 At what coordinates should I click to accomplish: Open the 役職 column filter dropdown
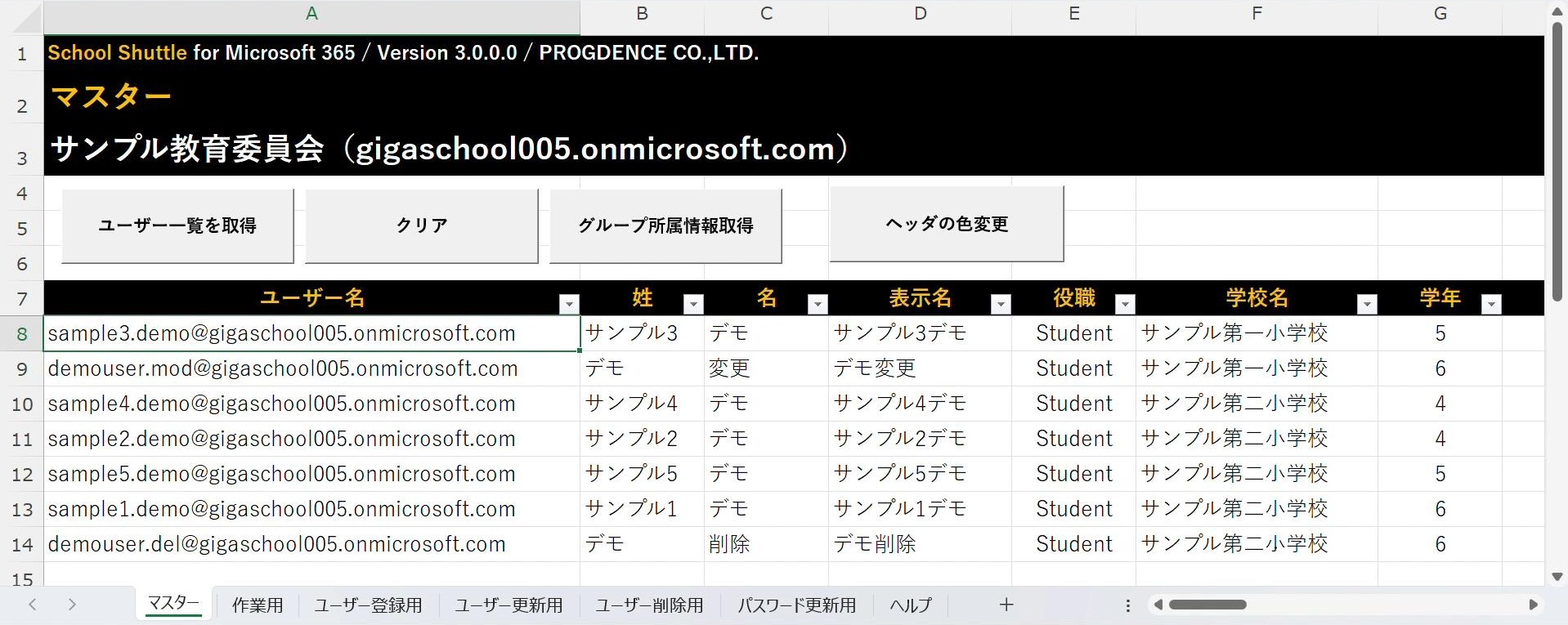click(1125, 304)
